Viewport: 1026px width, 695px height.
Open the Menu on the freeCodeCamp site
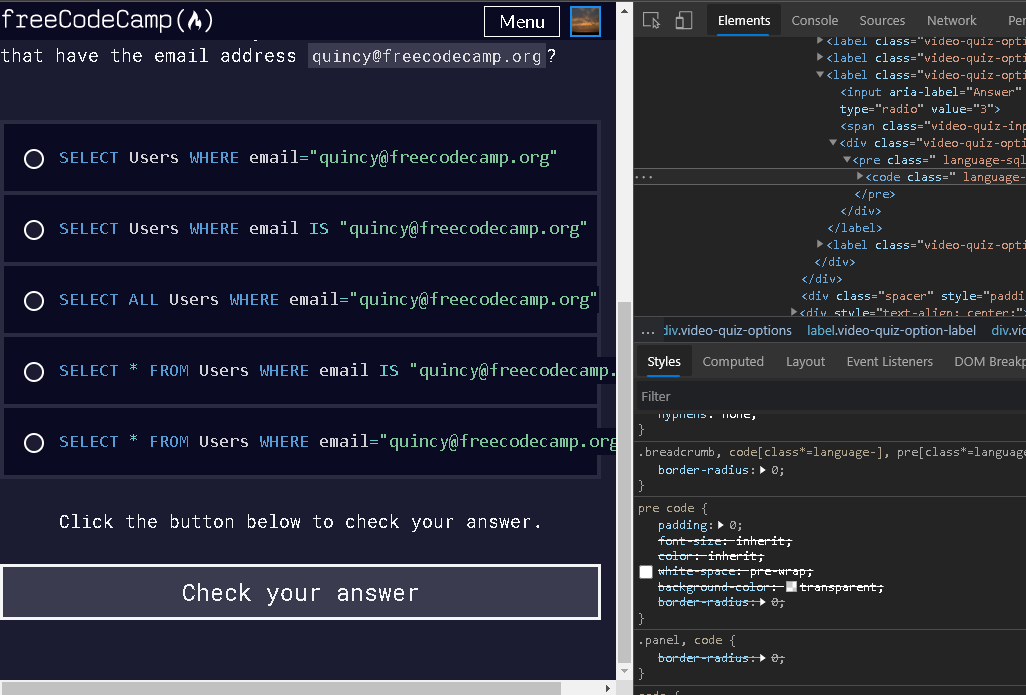tap(521, 20)
